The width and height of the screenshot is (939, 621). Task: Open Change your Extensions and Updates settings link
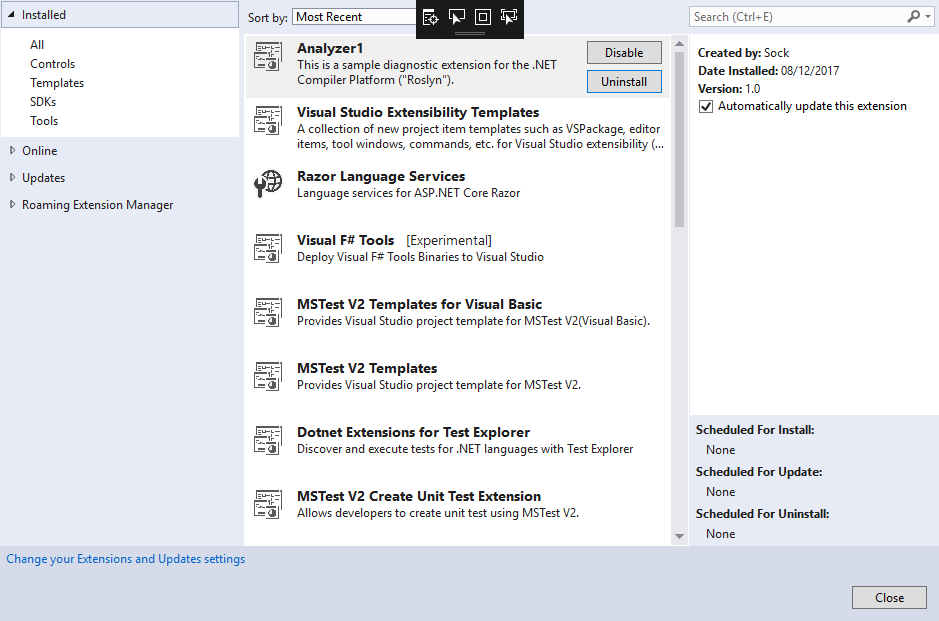coord(126,559)
